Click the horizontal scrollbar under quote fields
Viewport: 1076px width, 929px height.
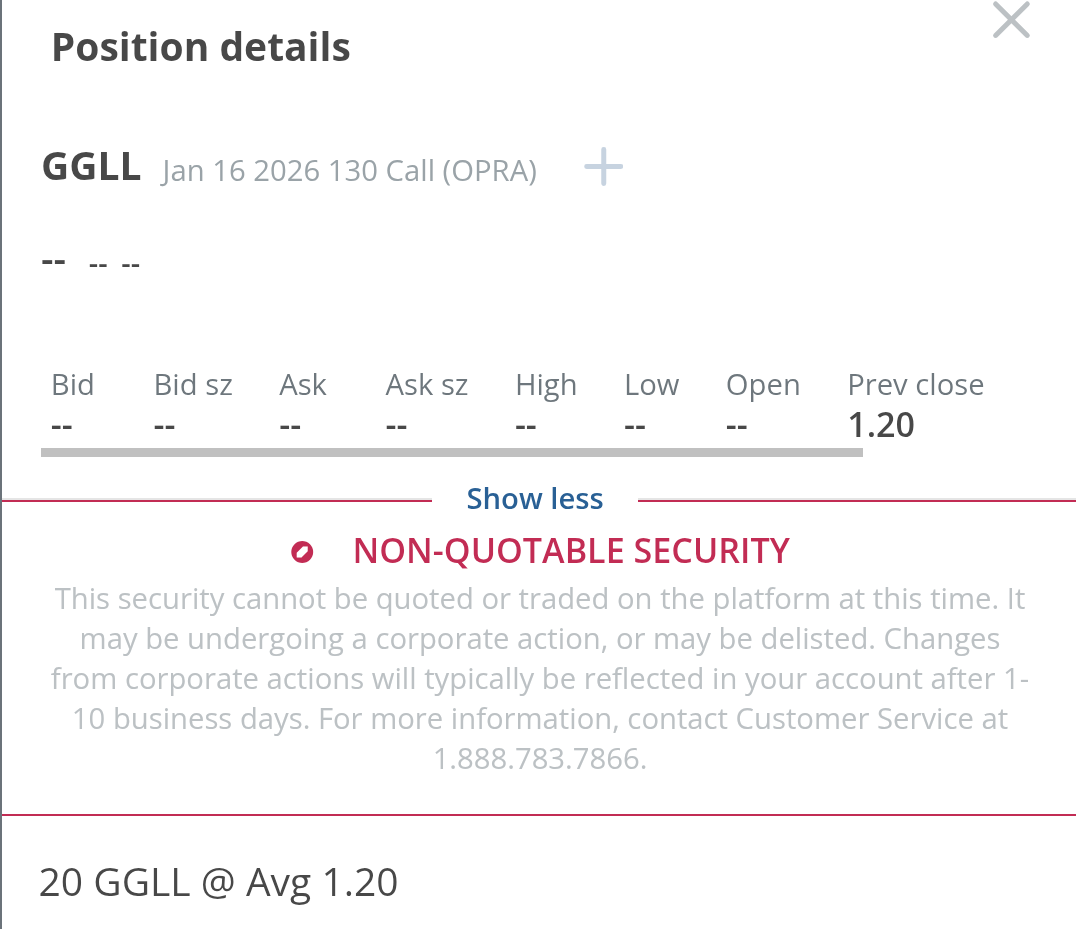(452, 453)
